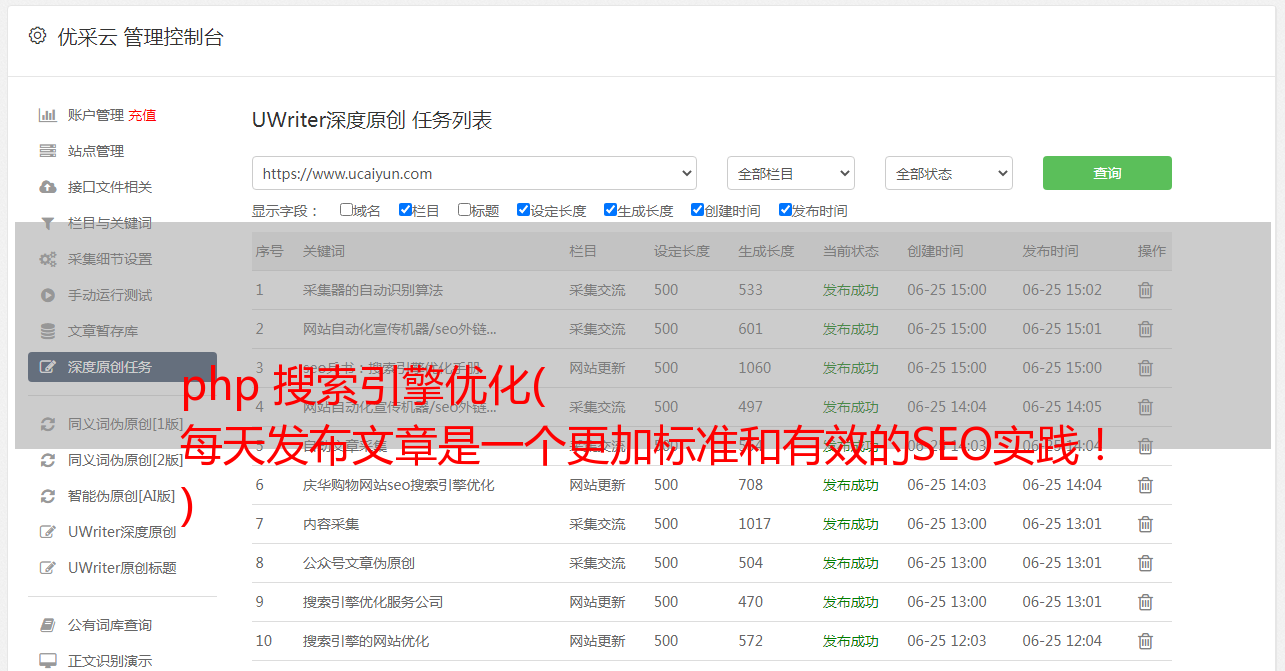The image size is (1285, 671).
Task: Click the refresh icon for 同义词伪原创[1版]
Action: pos(47,424)
